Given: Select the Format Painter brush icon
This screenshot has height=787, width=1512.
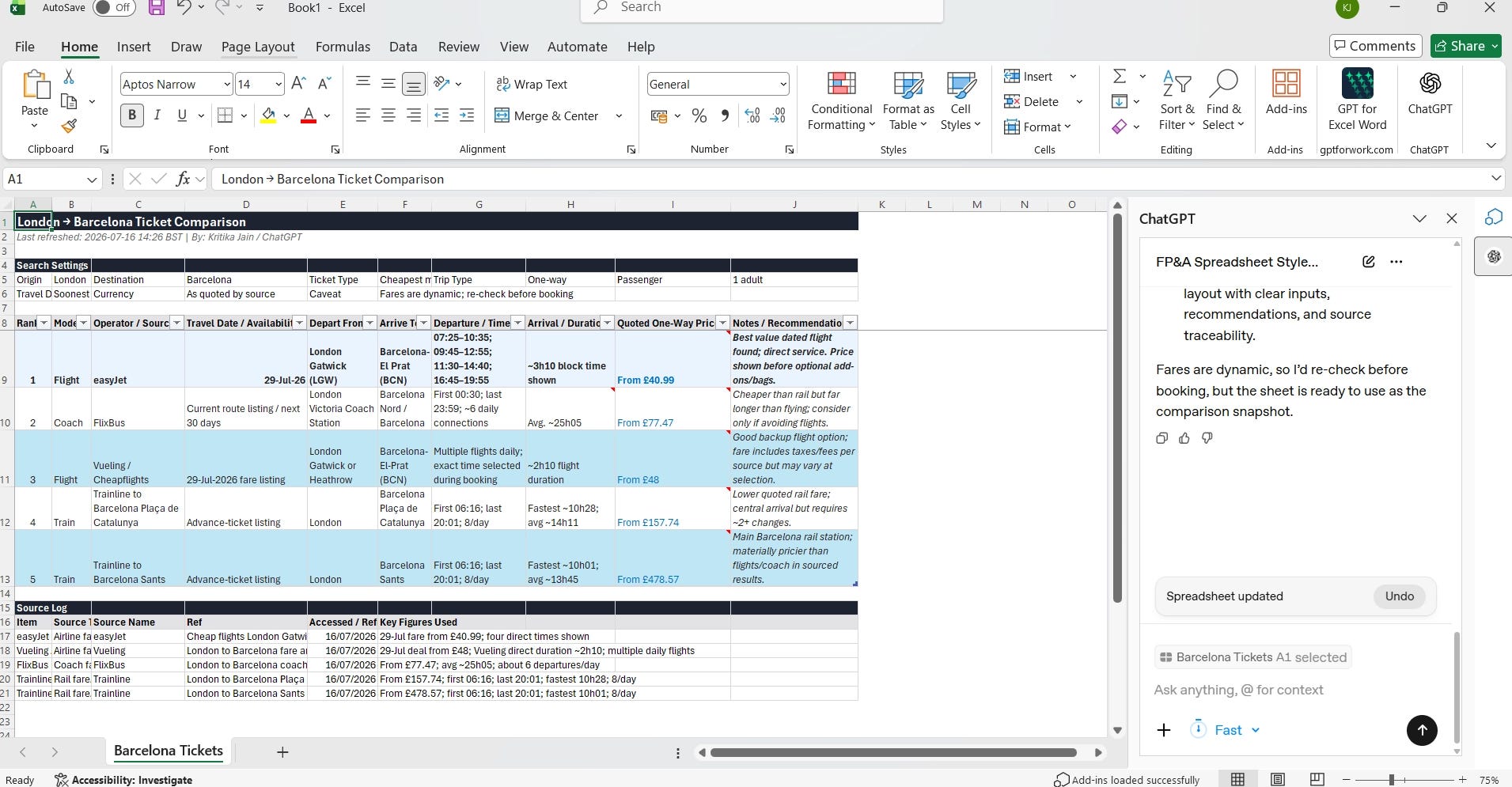Looking at the screenshot, I should pyautogui.click(x=69, y=126).
